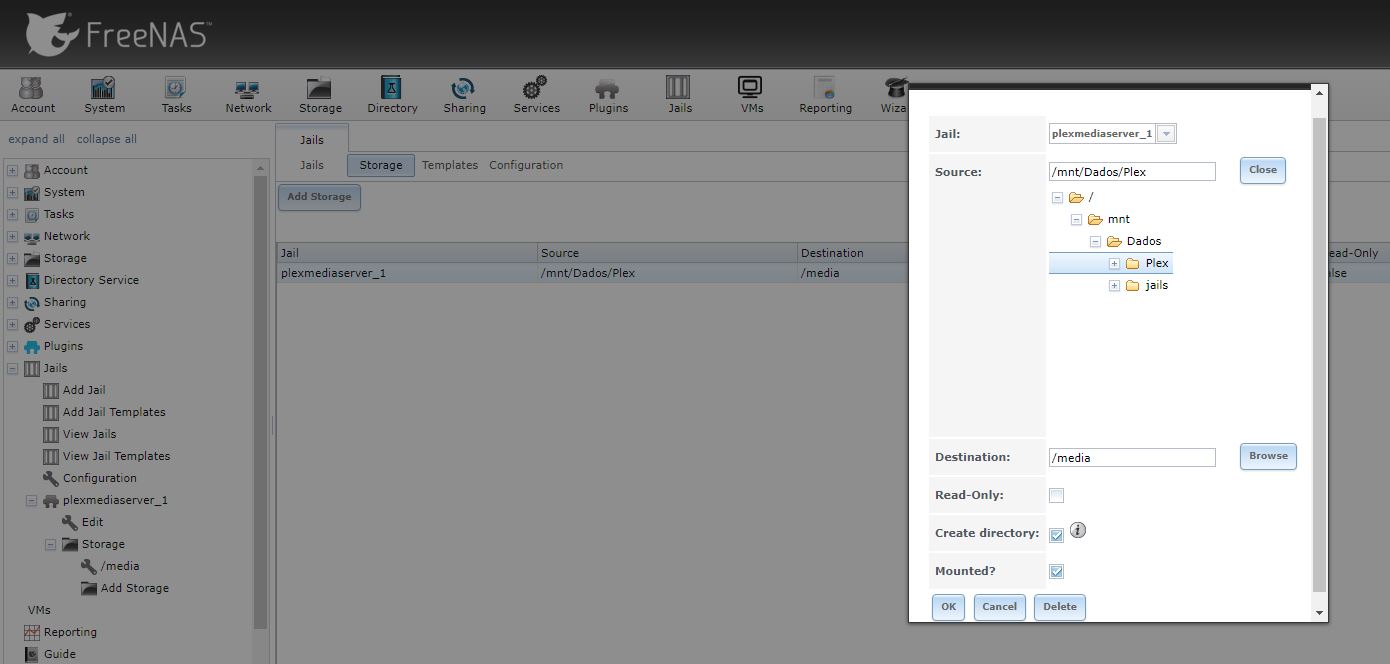Toggle the Read-Only checkbox
The height and width of the screenshot is (664, 1390).
pyautogui.click(x=1057, y=495)
